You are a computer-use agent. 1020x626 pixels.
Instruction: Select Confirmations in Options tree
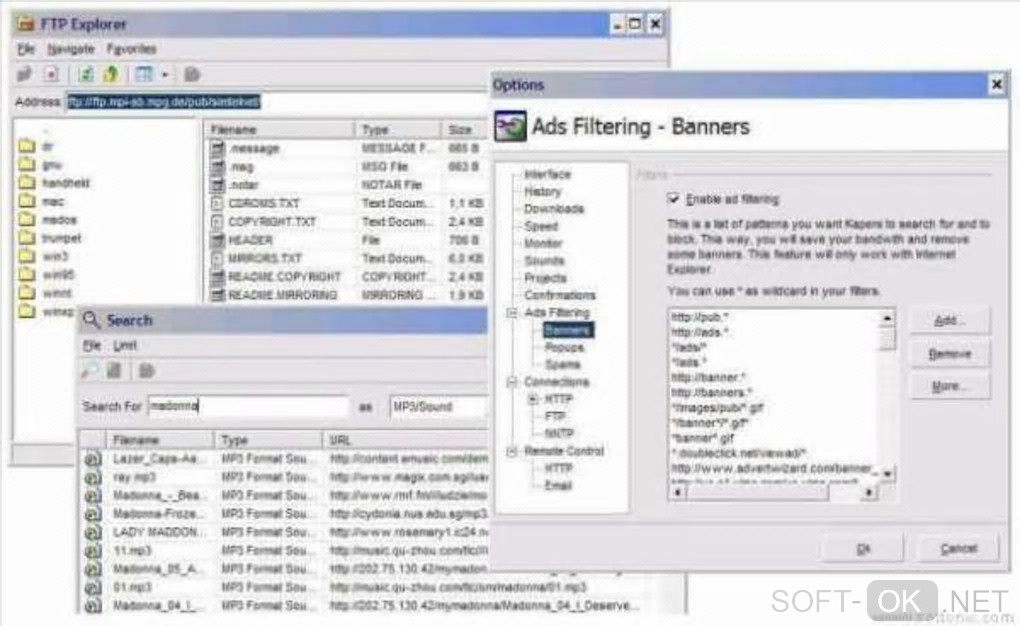click(x=560, y=295)
